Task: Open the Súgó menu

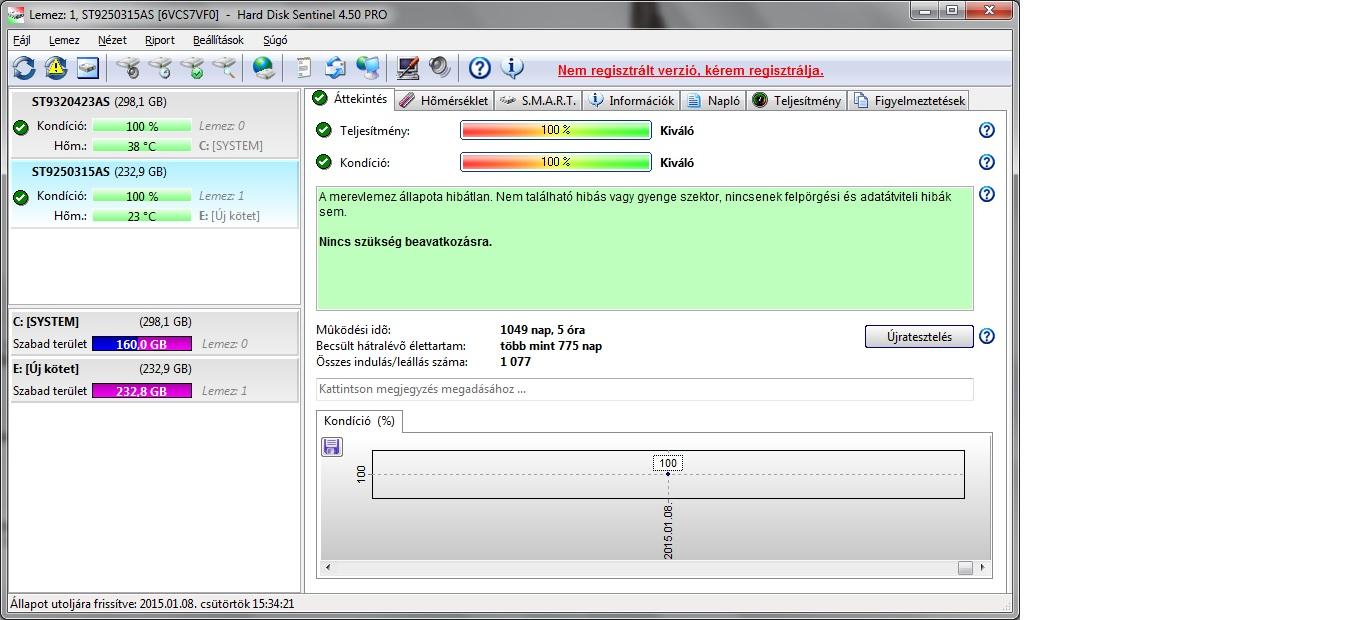Action: pos(275,40)
